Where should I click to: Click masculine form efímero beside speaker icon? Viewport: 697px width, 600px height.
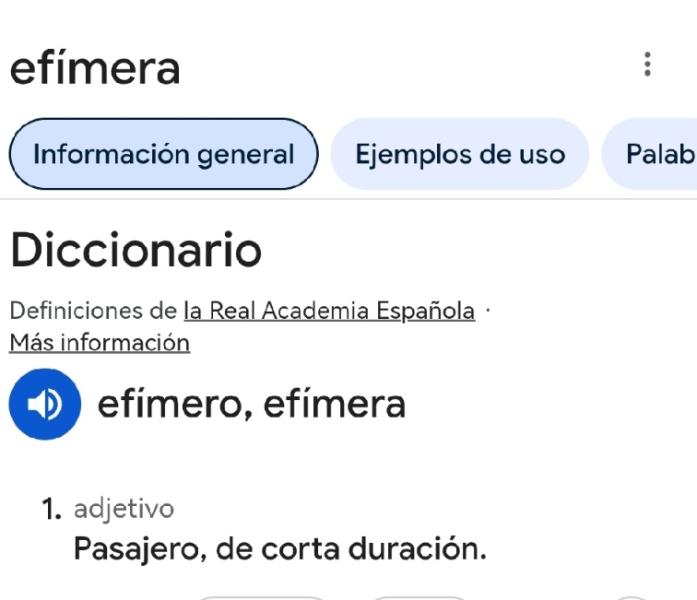tap(175, 404)
